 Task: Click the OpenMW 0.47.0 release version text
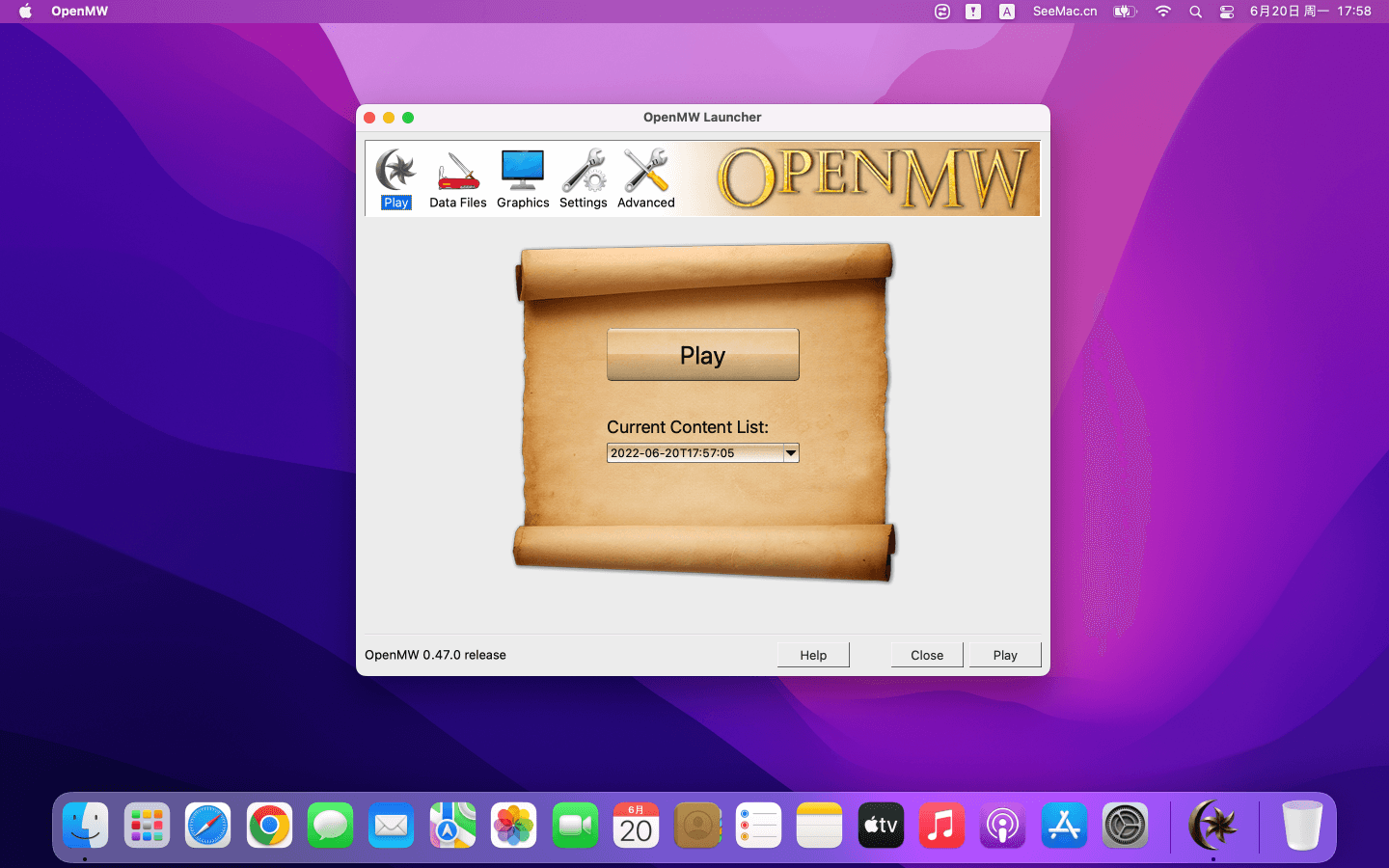(435, 655)
